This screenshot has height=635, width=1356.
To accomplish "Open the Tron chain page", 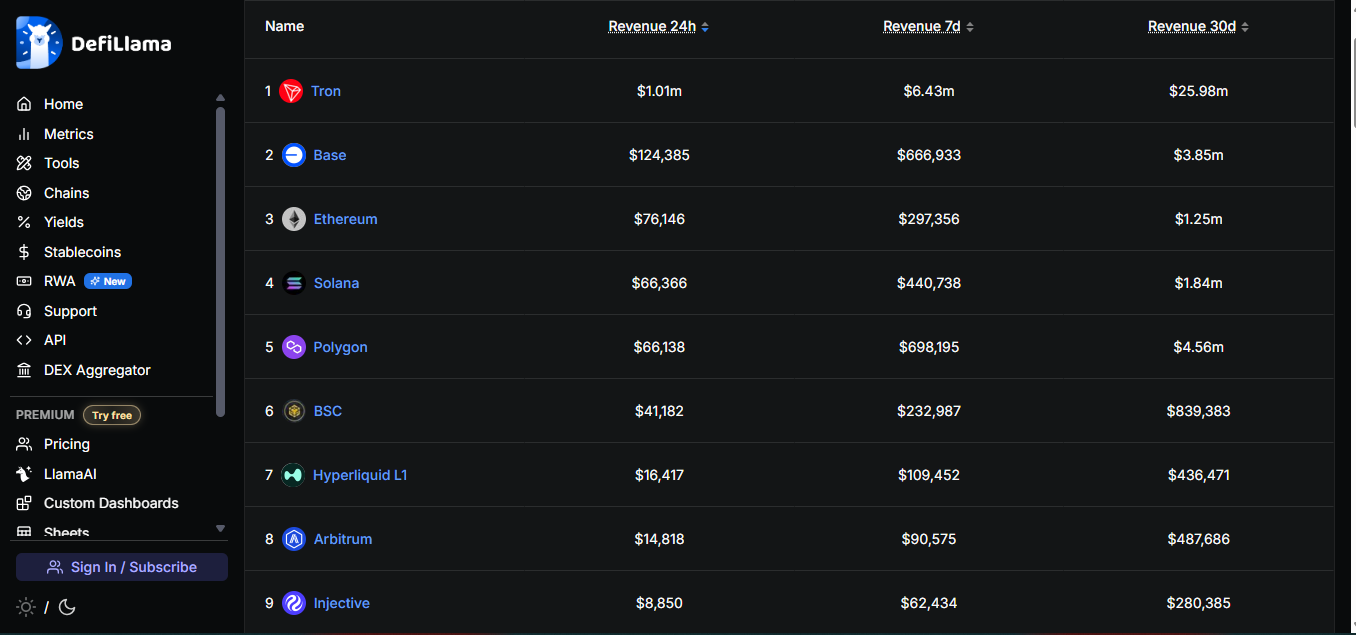I will point(325,90).
